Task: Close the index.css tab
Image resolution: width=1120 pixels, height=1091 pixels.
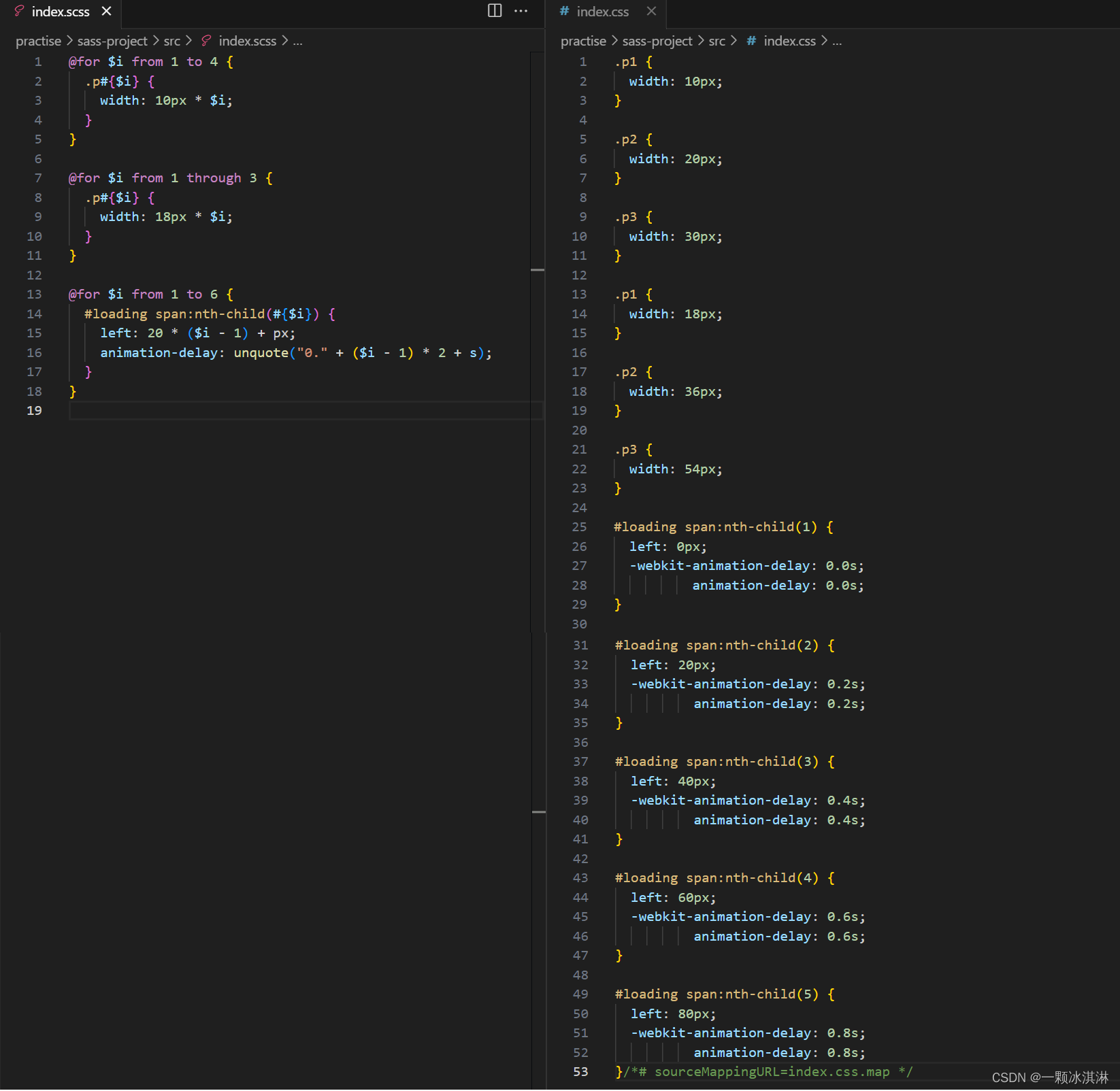Action: (651, 11)
